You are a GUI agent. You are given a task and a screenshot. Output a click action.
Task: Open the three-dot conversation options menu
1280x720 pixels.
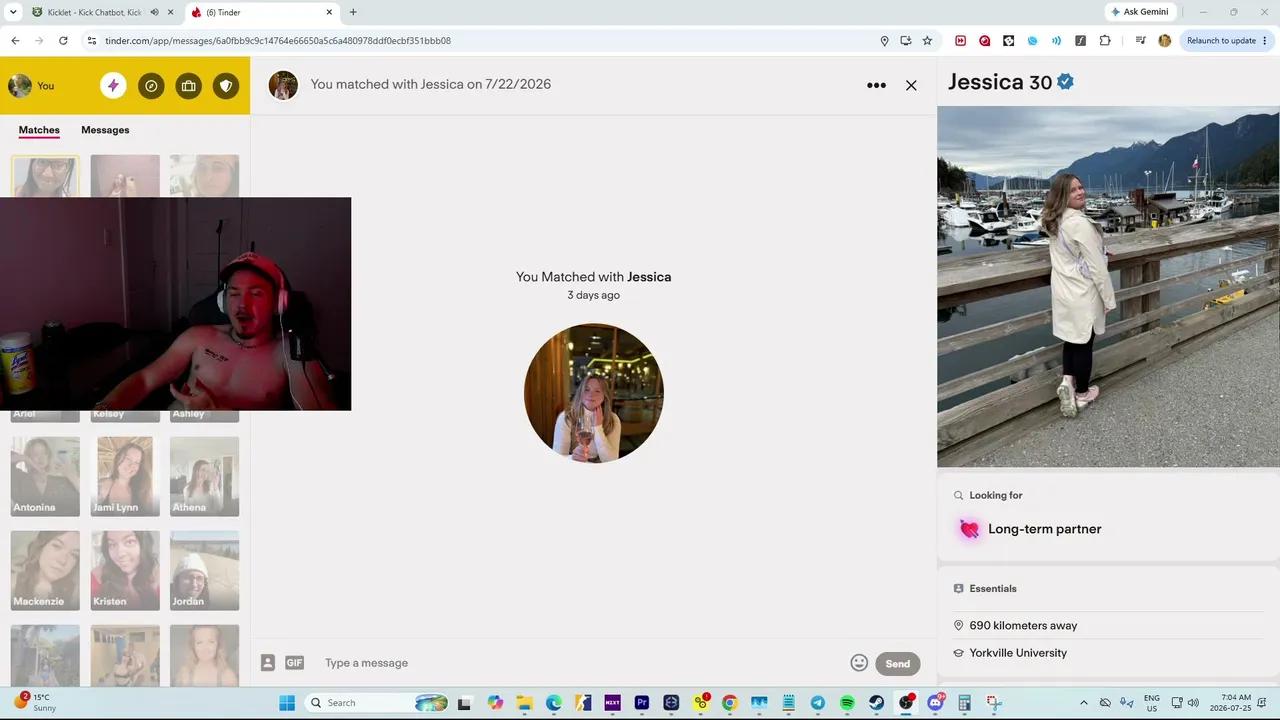[876, 85]
